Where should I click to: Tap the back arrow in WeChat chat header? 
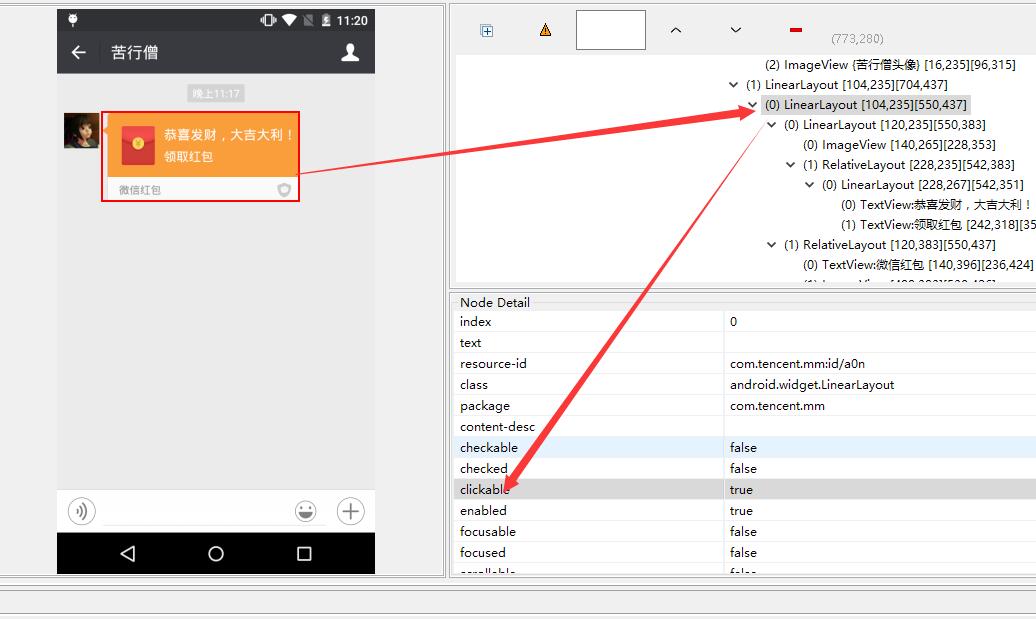coord(79,52)
